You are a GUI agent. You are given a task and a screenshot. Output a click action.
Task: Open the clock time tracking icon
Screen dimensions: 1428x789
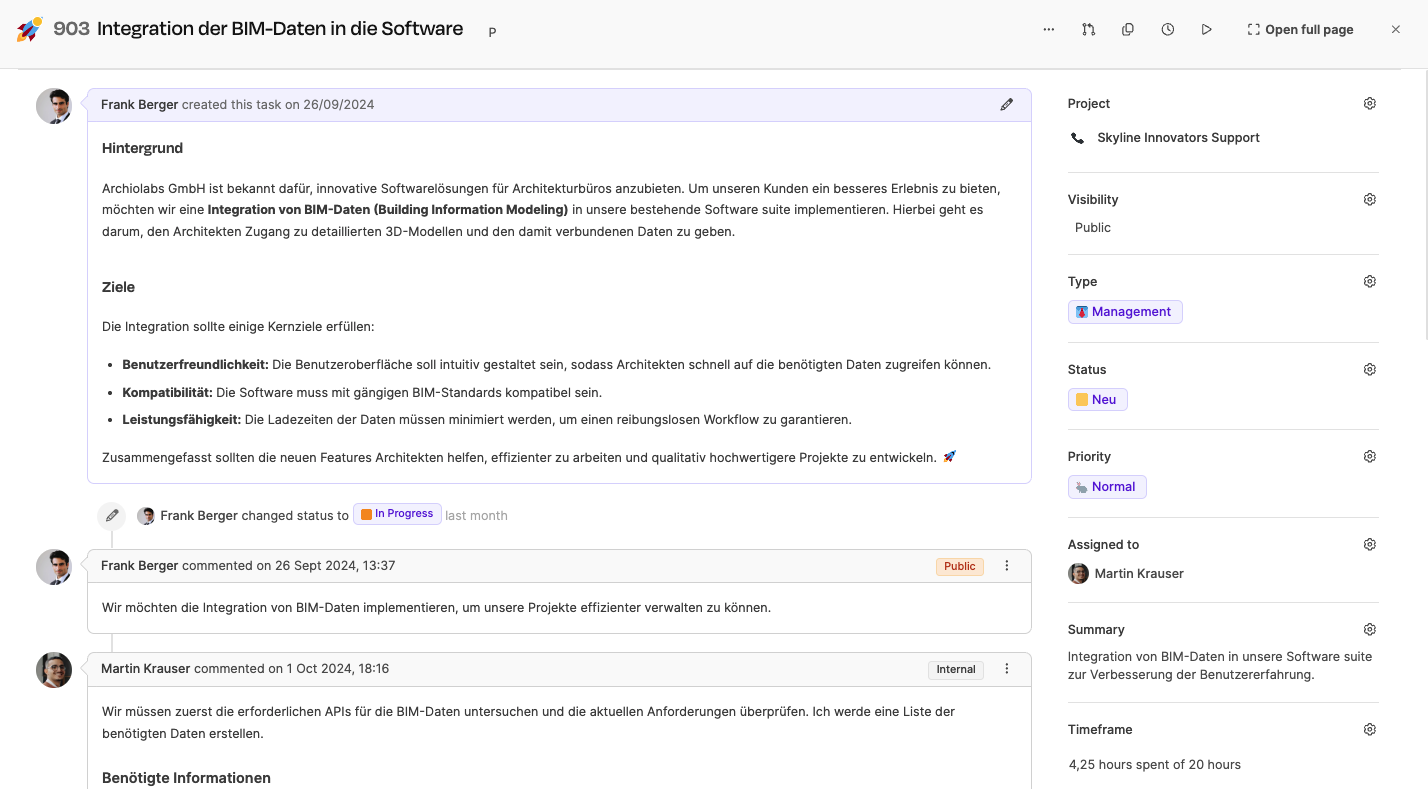1167,30
